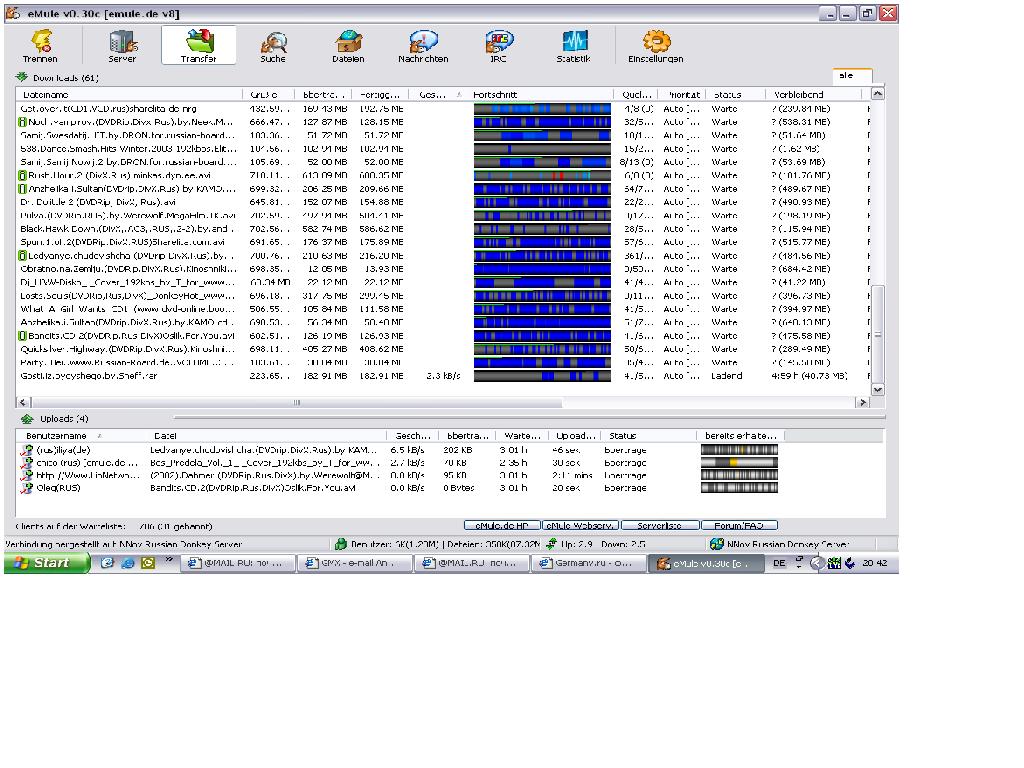Screen dimensions: 1024x768
Task: Open Einstellungen preferences gear icon
Action: 656,41
